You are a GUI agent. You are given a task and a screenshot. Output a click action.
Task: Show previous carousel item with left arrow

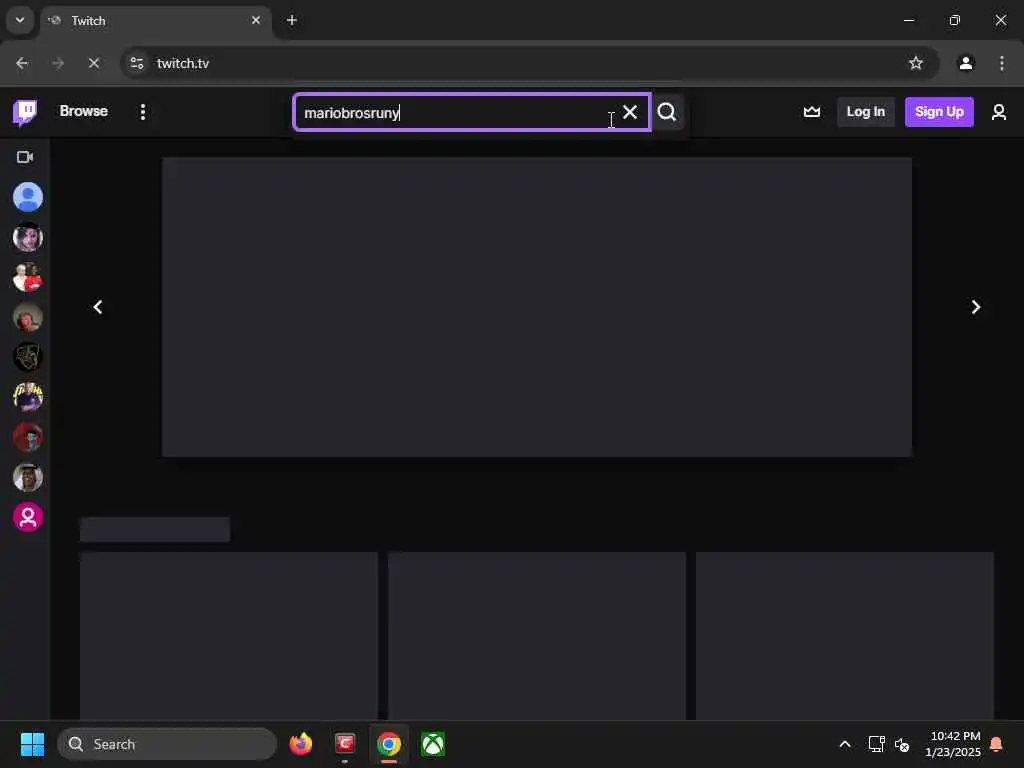pyautogui.click(x=98, y=307)
